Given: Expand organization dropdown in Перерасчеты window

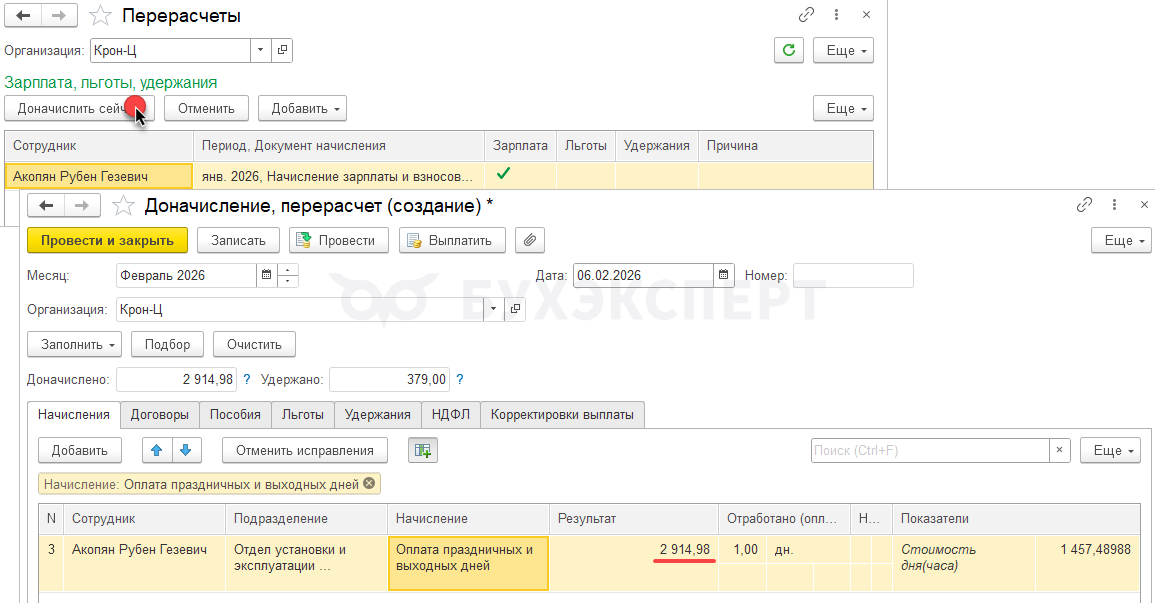Looking at the screenshot, I should 261,50.
